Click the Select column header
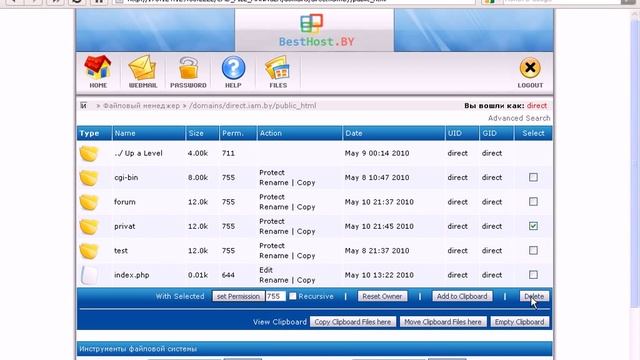The width and height of the screenshot is (640, 360). [533, 133]
